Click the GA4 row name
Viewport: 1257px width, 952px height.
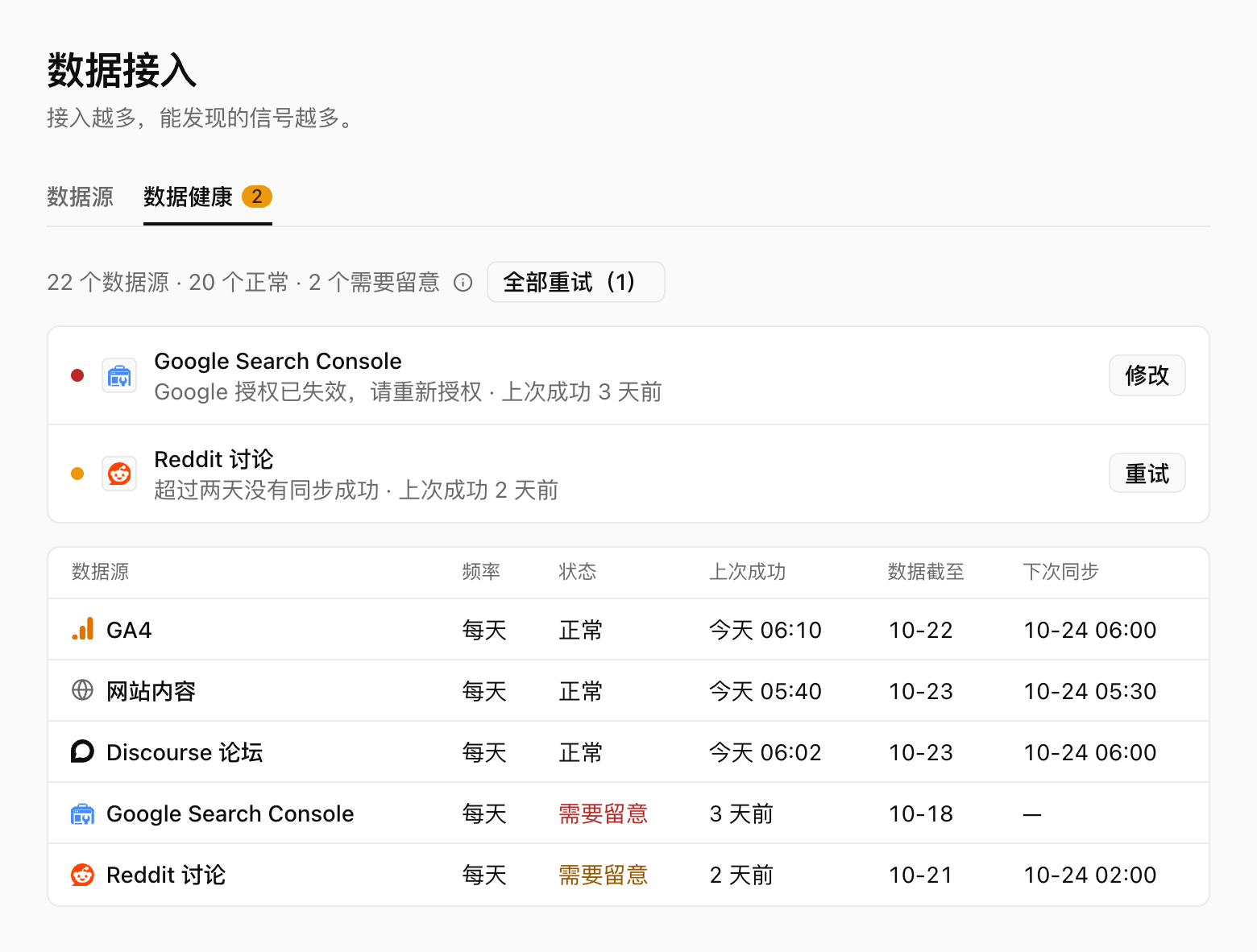tap(129, 630)
